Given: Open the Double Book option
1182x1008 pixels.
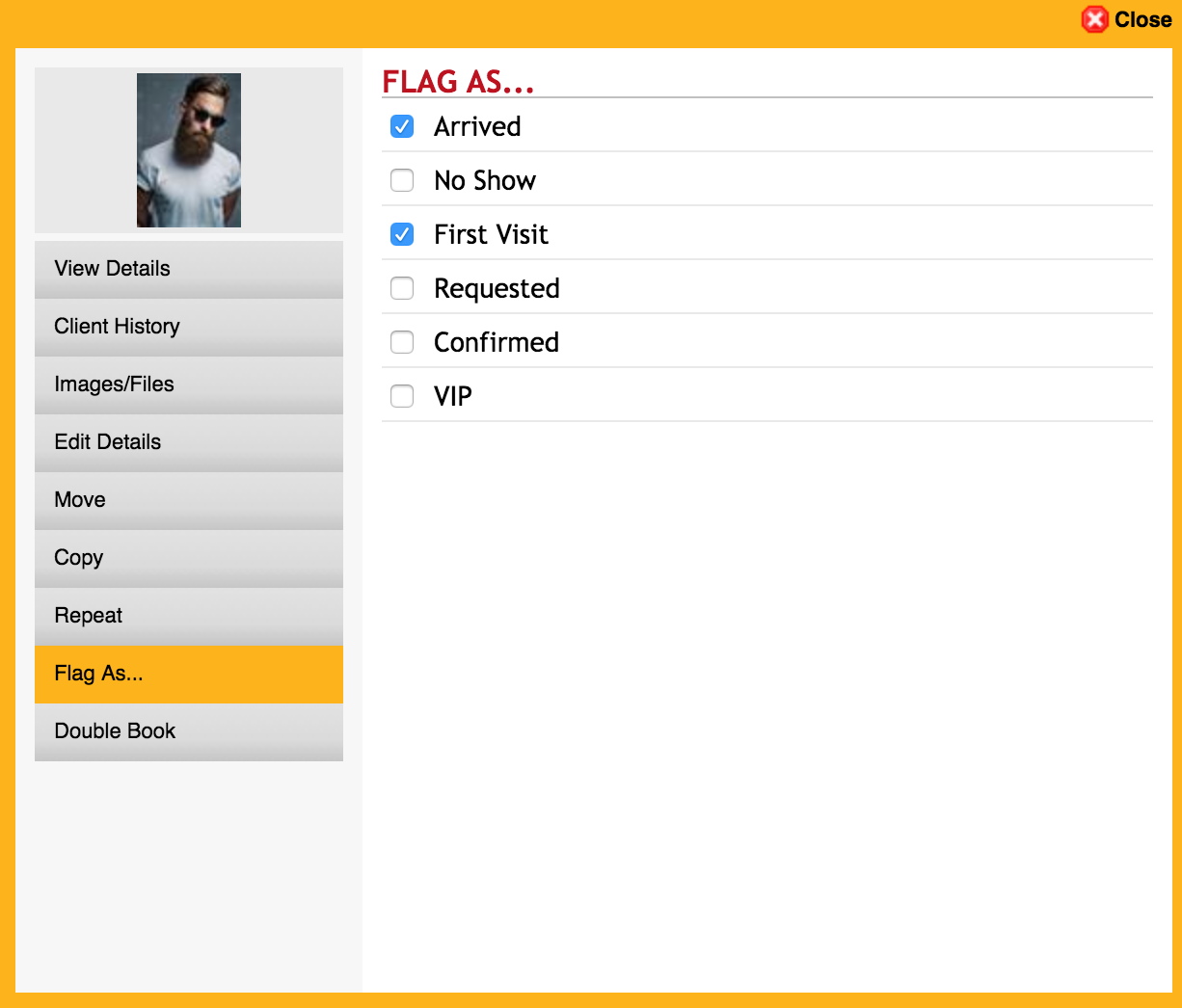Looking at the screenshot, I should 189,731.
